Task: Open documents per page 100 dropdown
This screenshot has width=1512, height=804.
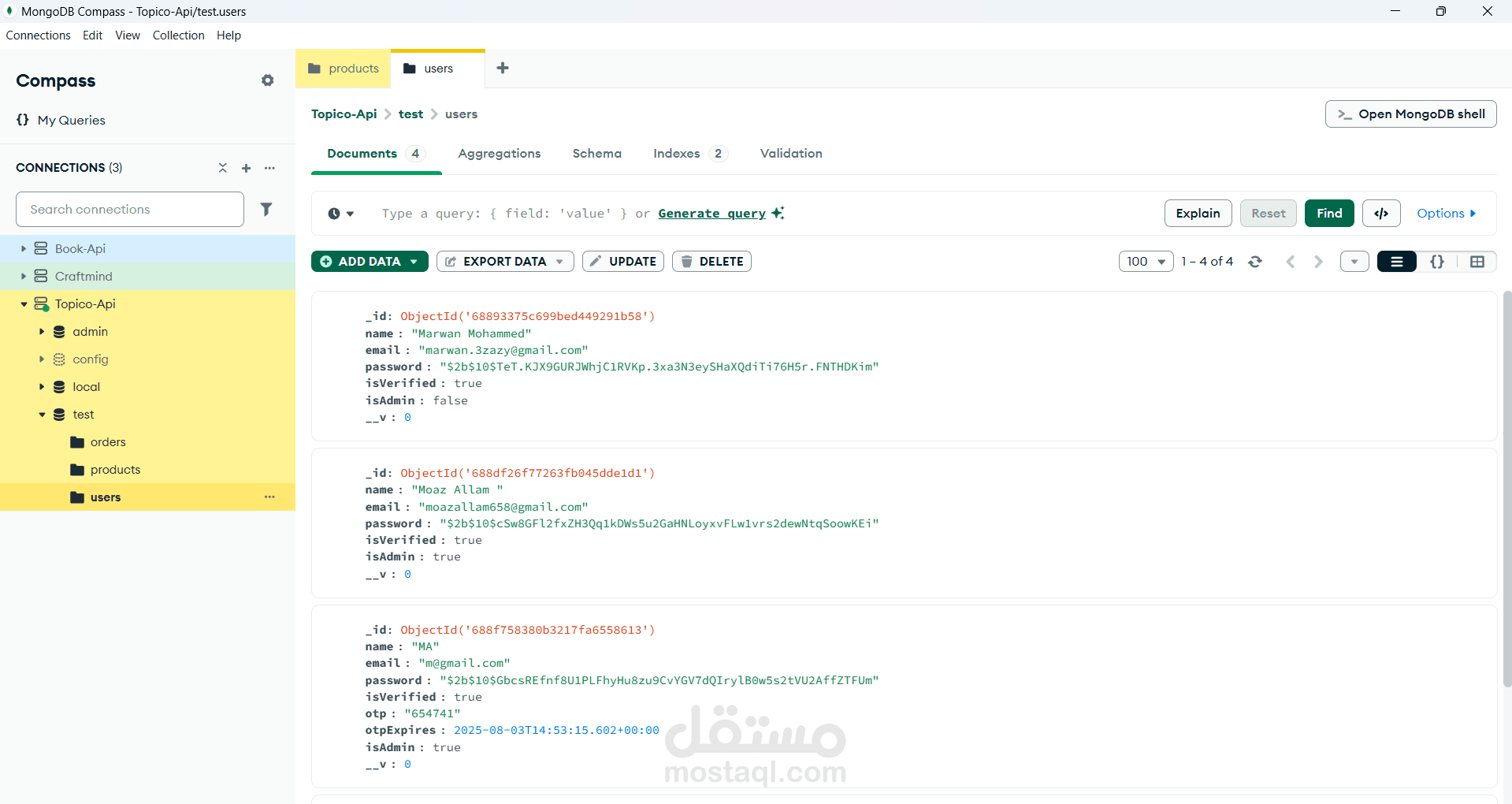Action: pyautogui.click(x=1146, y=262)
